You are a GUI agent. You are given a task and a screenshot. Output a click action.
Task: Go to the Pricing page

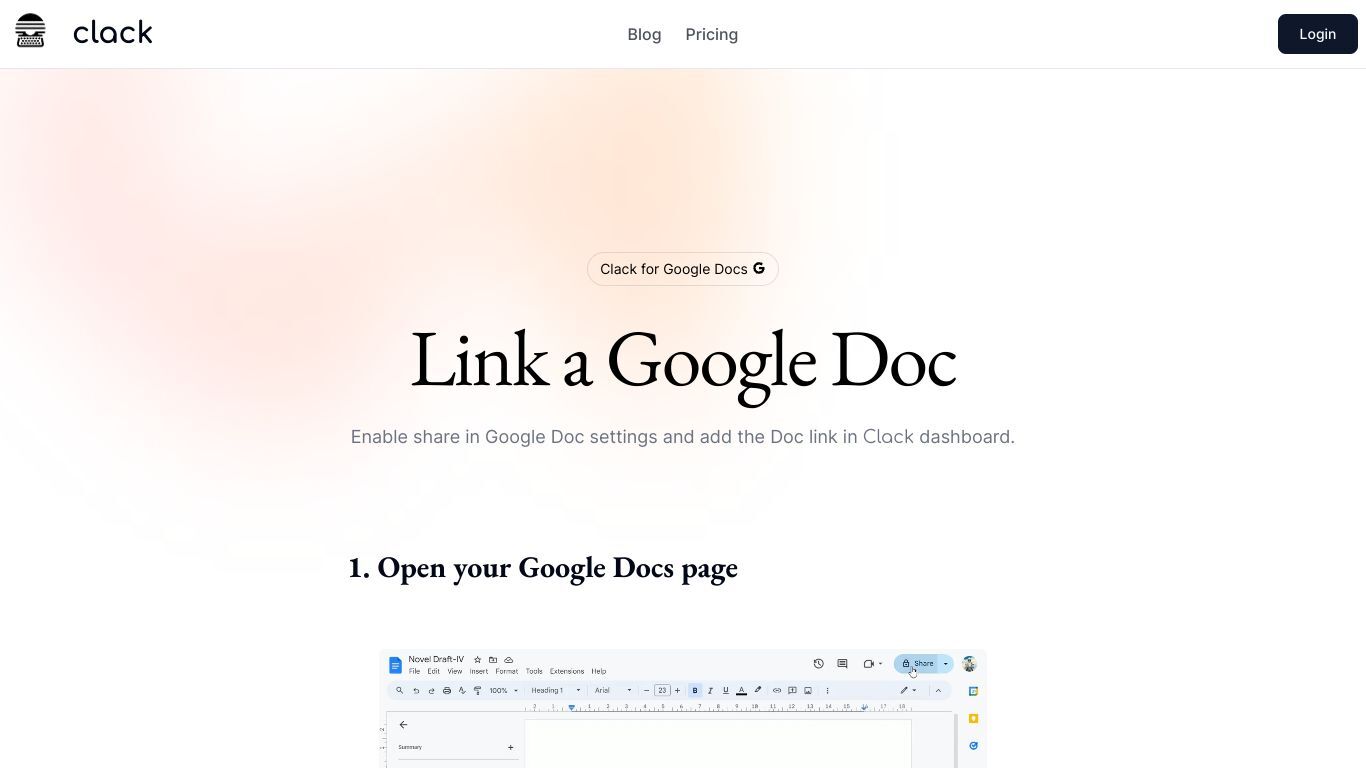[712, 34]
